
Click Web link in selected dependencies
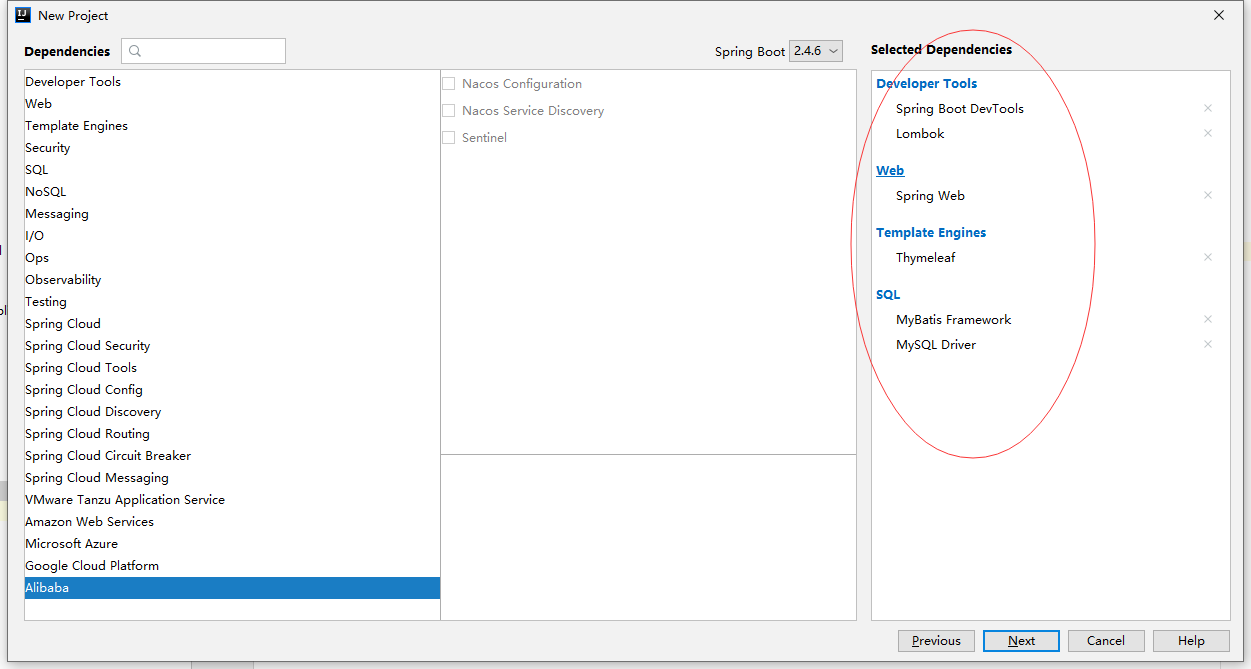click(x=890, y=171)
